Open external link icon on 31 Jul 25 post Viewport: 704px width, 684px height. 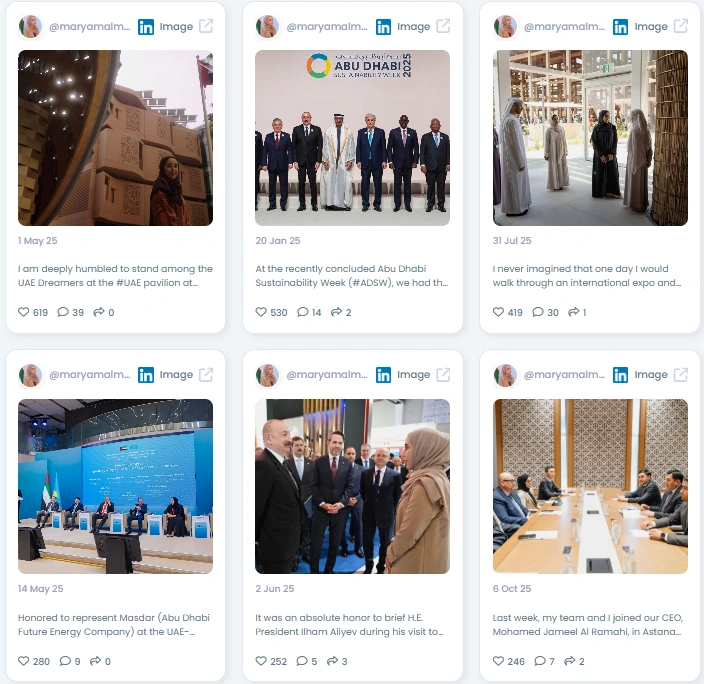[x=681, y=26]
